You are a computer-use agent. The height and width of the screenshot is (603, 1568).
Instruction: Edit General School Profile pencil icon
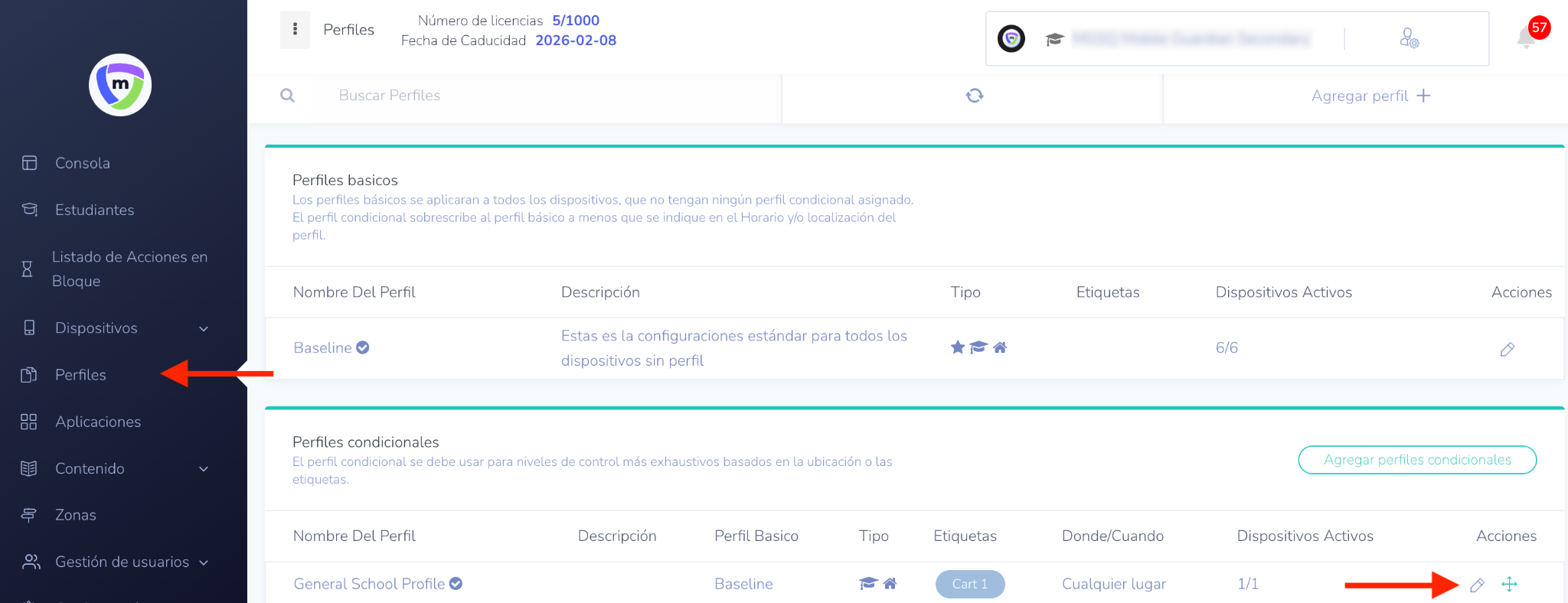point(1477,585)
